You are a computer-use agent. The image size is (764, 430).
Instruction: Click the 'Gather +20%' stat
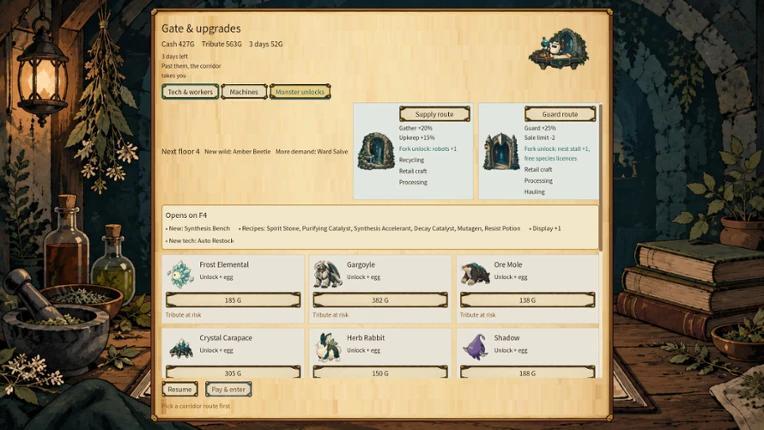click(416, 128)
